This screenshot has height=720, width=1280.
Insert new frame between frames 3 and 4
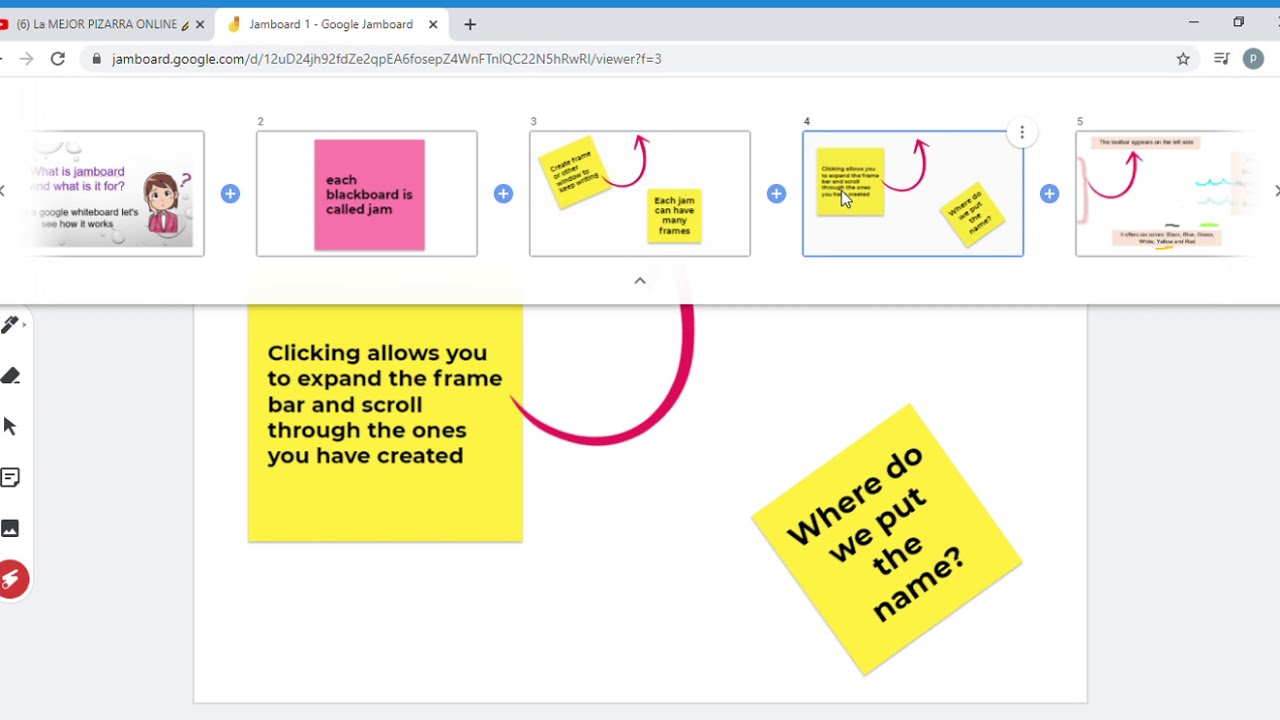tap(776, 193)
